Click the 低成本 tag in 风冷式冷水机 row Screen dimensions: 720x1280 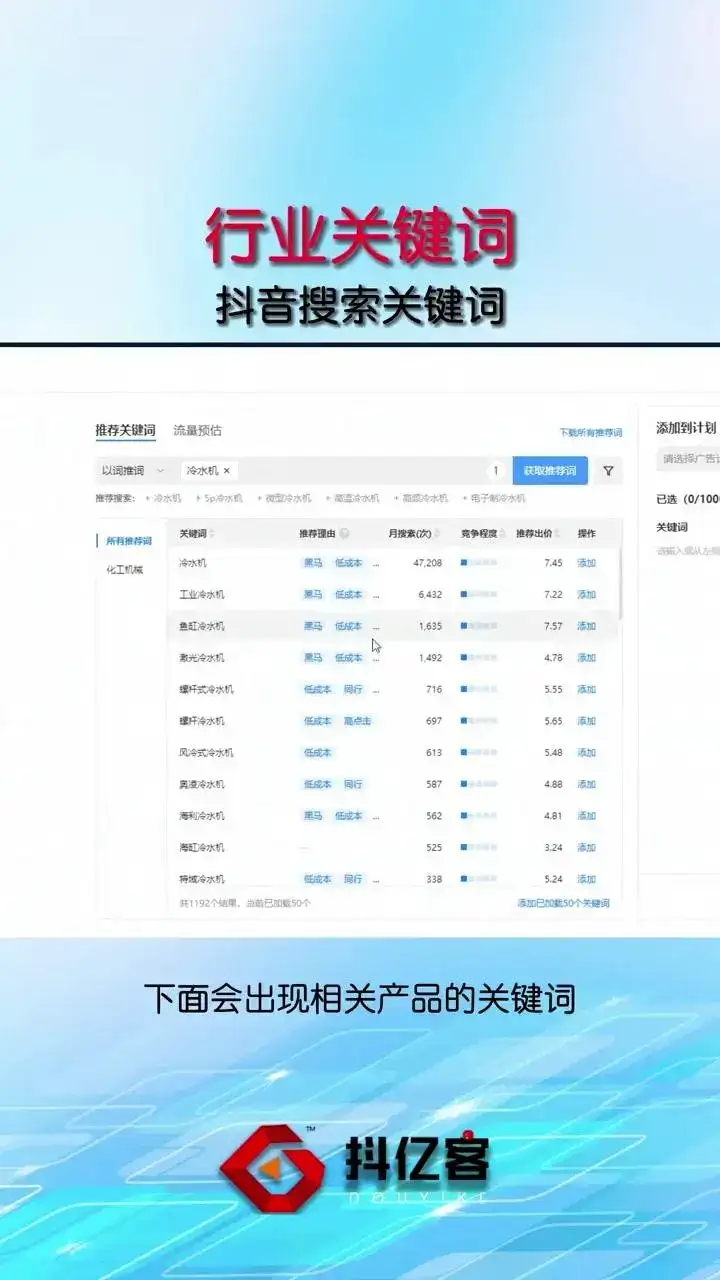pyautogui.click(x=317, y=753)
